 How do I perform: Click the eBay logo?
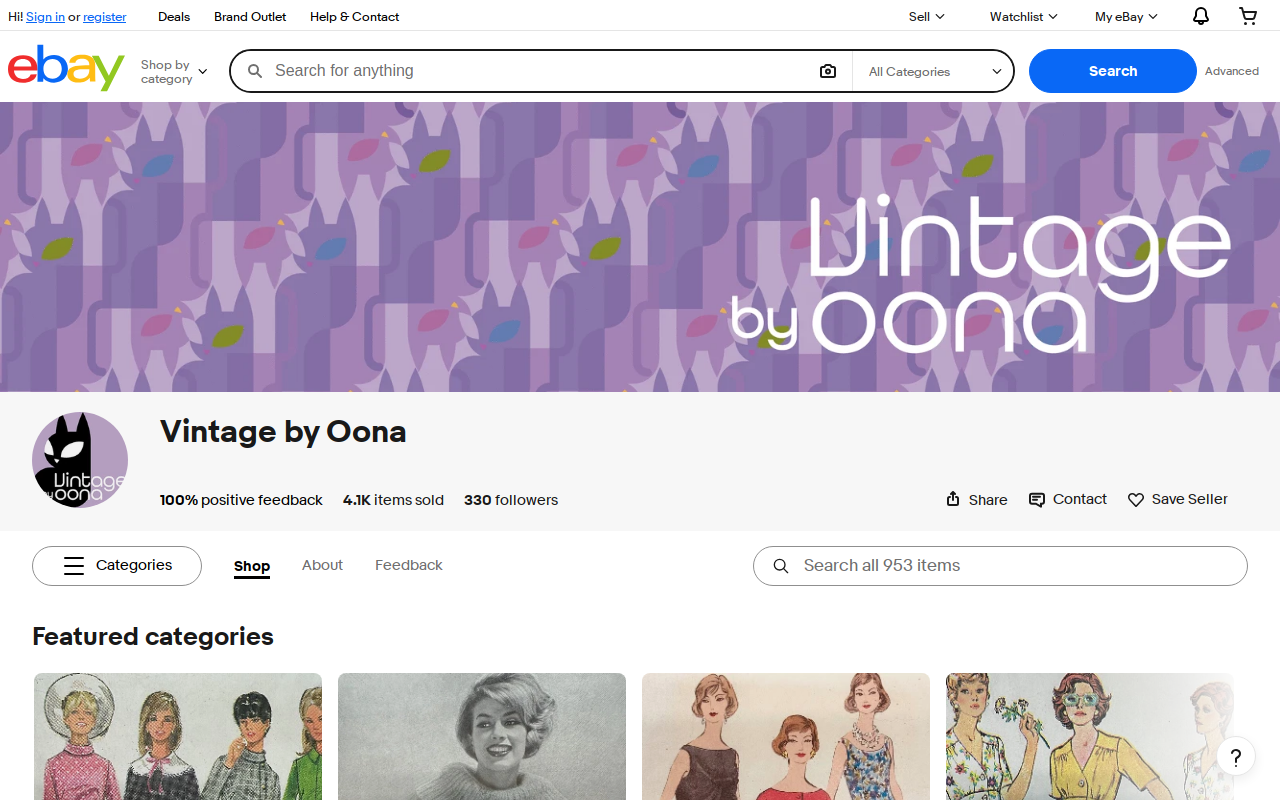click(66, 68)
